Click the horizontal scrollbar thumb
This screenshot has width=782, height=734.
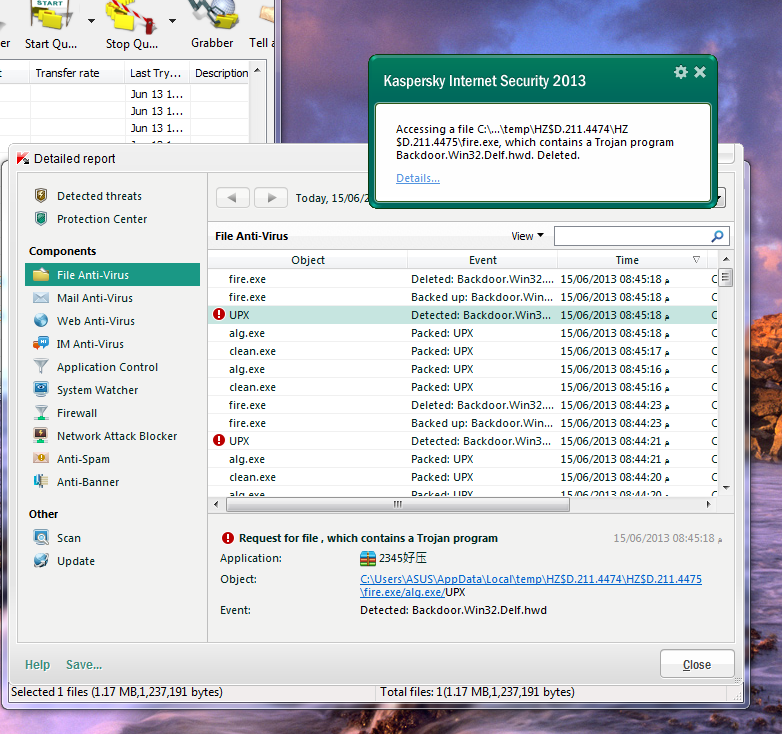pyautogui.click(x=397, y=505)
